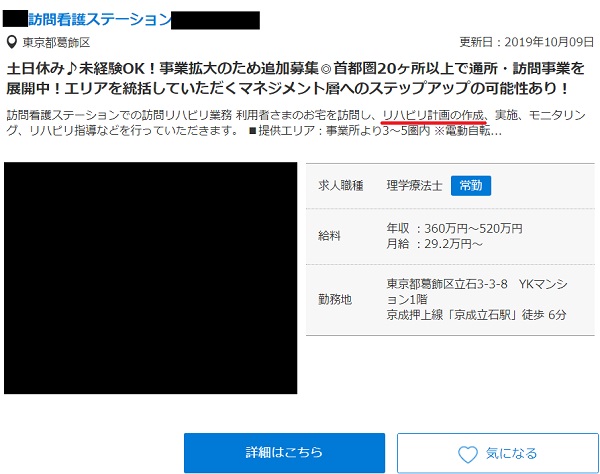
Task: Click the 年収 360万円〜520万円 salary line
Action: 455,228
